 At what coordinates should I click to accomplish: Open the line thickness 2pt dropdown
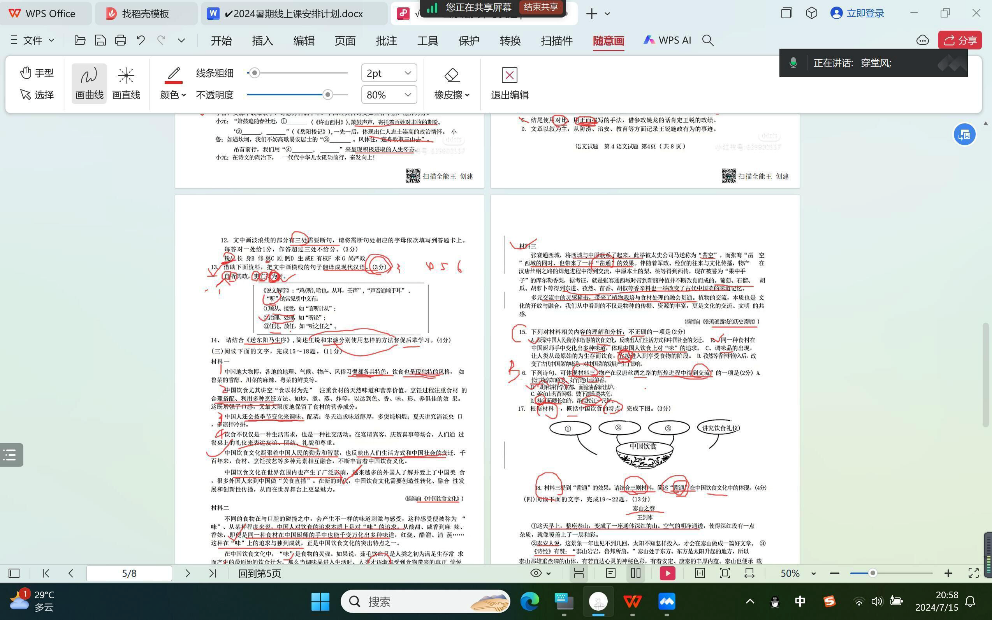click(388, 73)
